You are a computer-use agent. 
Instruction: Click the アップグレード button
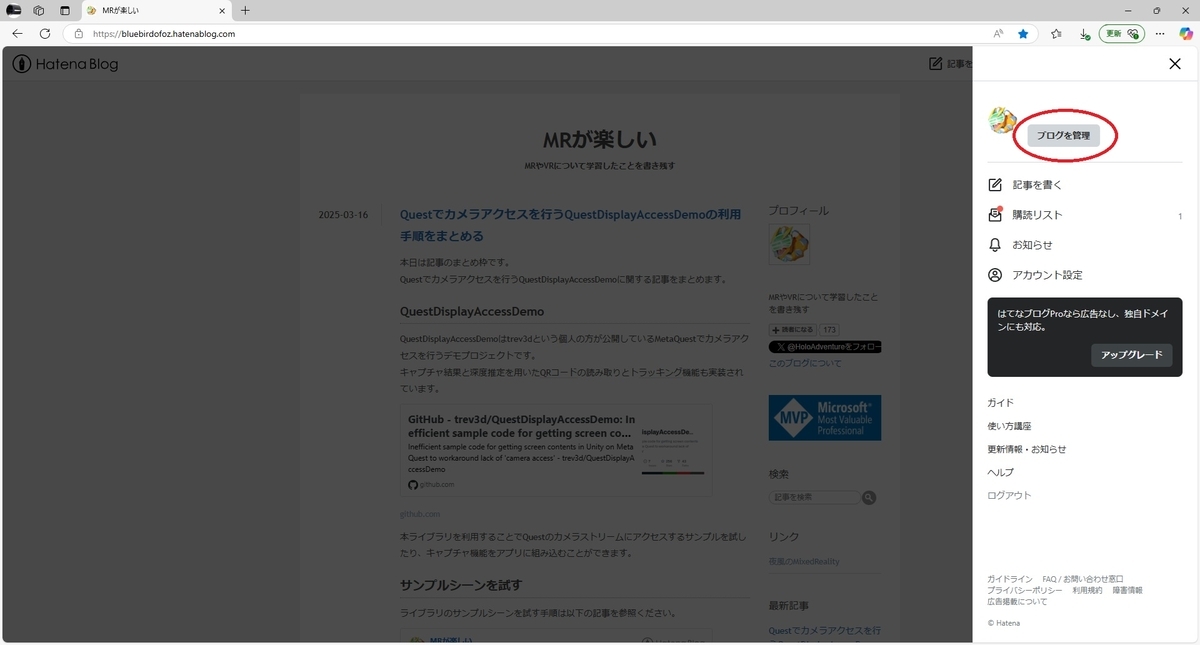(1132, 355)
